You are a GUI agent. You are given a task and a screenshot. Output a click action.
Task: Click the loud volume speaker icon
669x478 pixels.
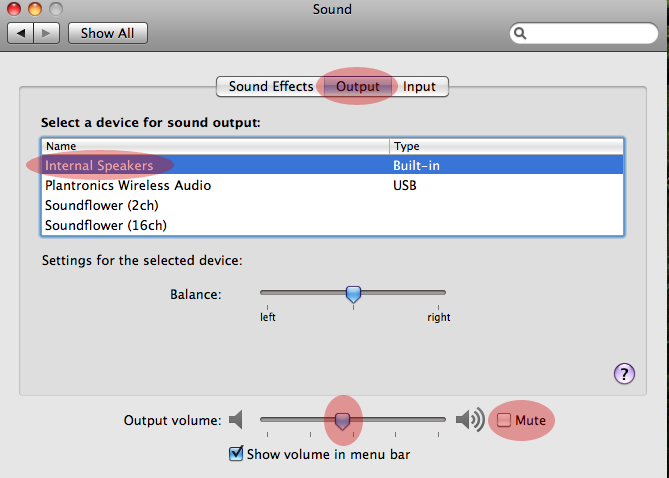(x=470, y=420)
